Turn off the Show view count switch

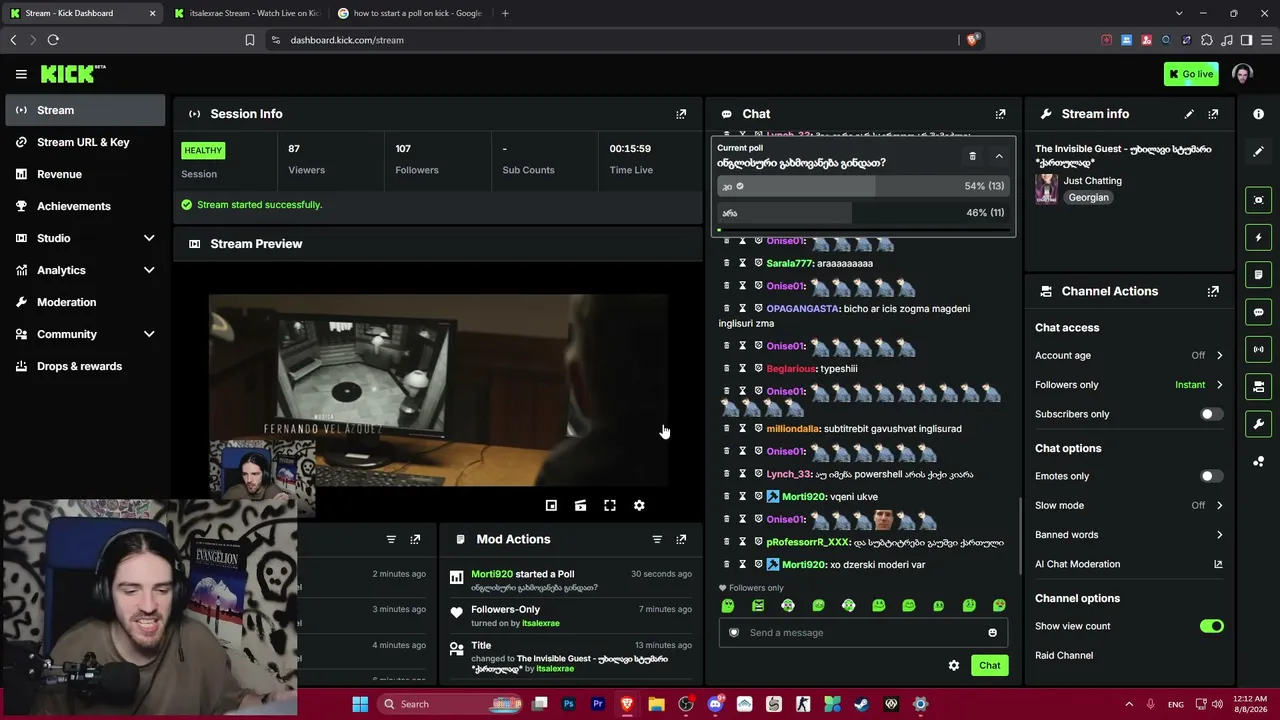(1211, 626)
